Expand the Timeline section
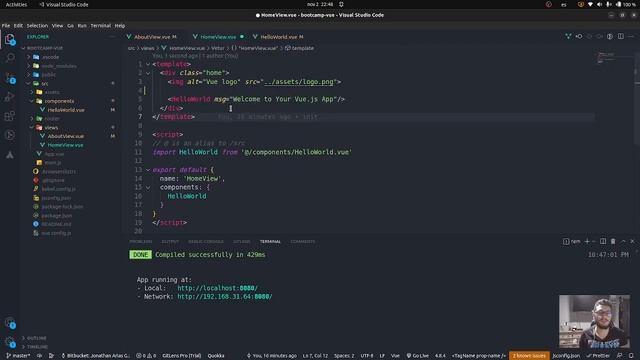 point(36,347)
